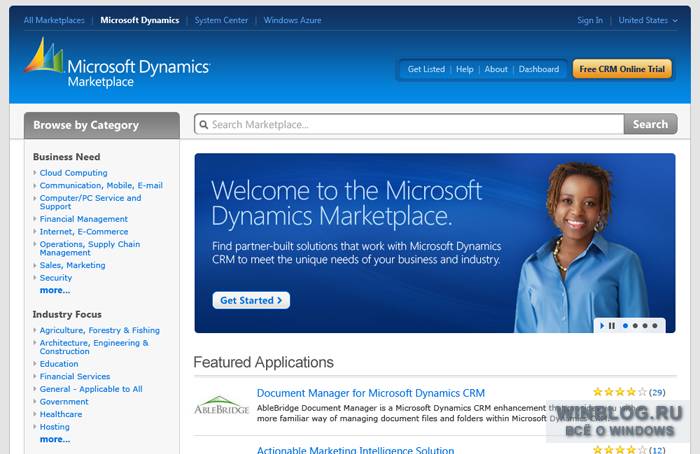
Task: Select the fourth banner slide dot
Action: click(655, 326)
